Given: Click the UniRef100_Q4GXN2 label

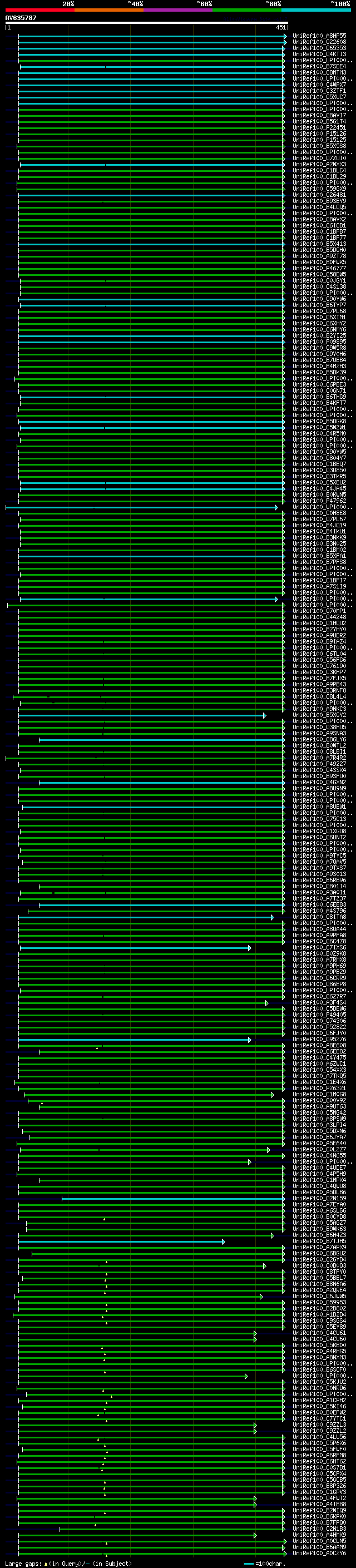Looking at the screenshot, I should [x=319, y=782].
